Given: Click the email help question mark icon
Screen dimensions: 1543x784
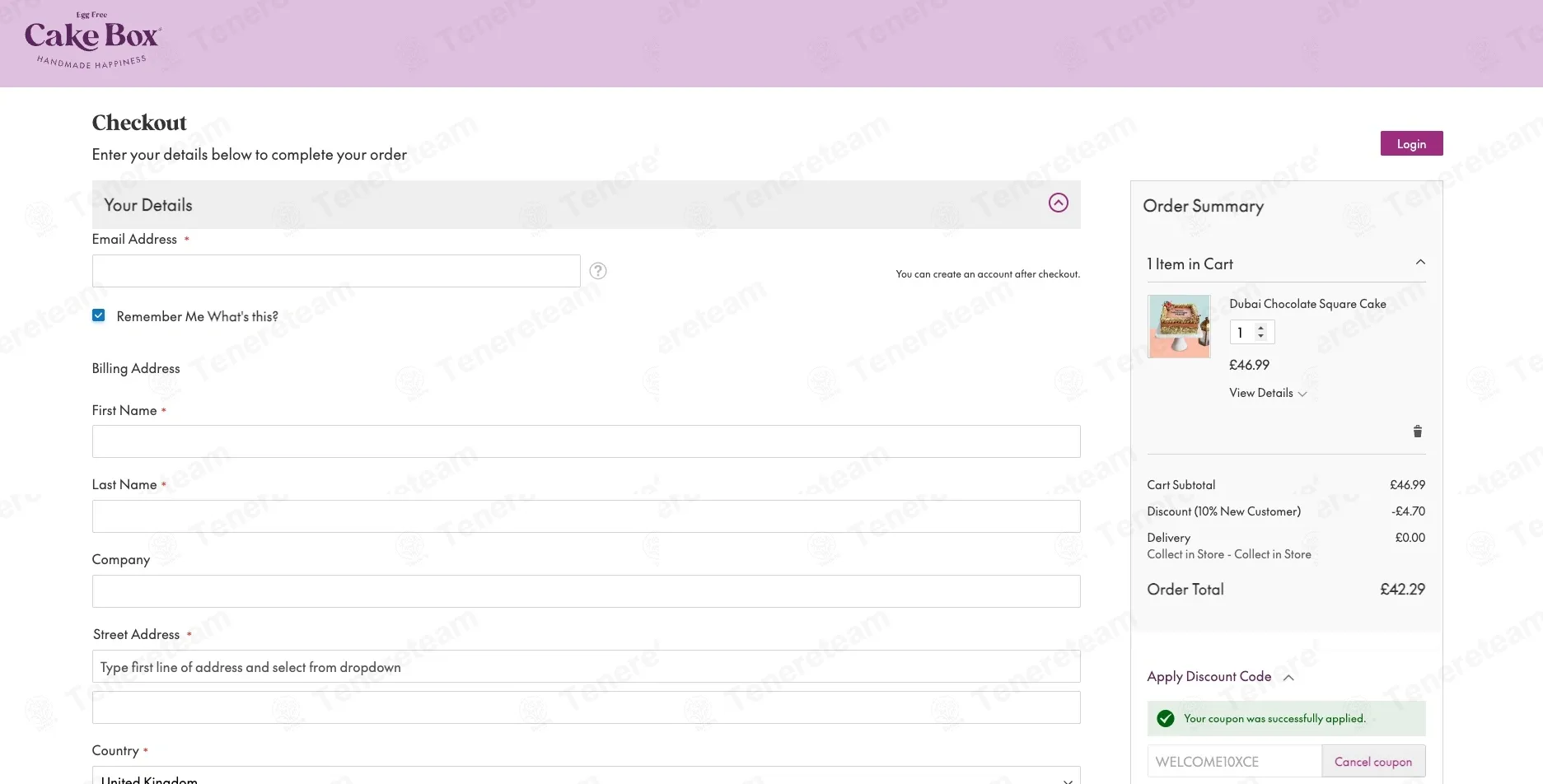Looking at the screenshot, I should (598, 271).
